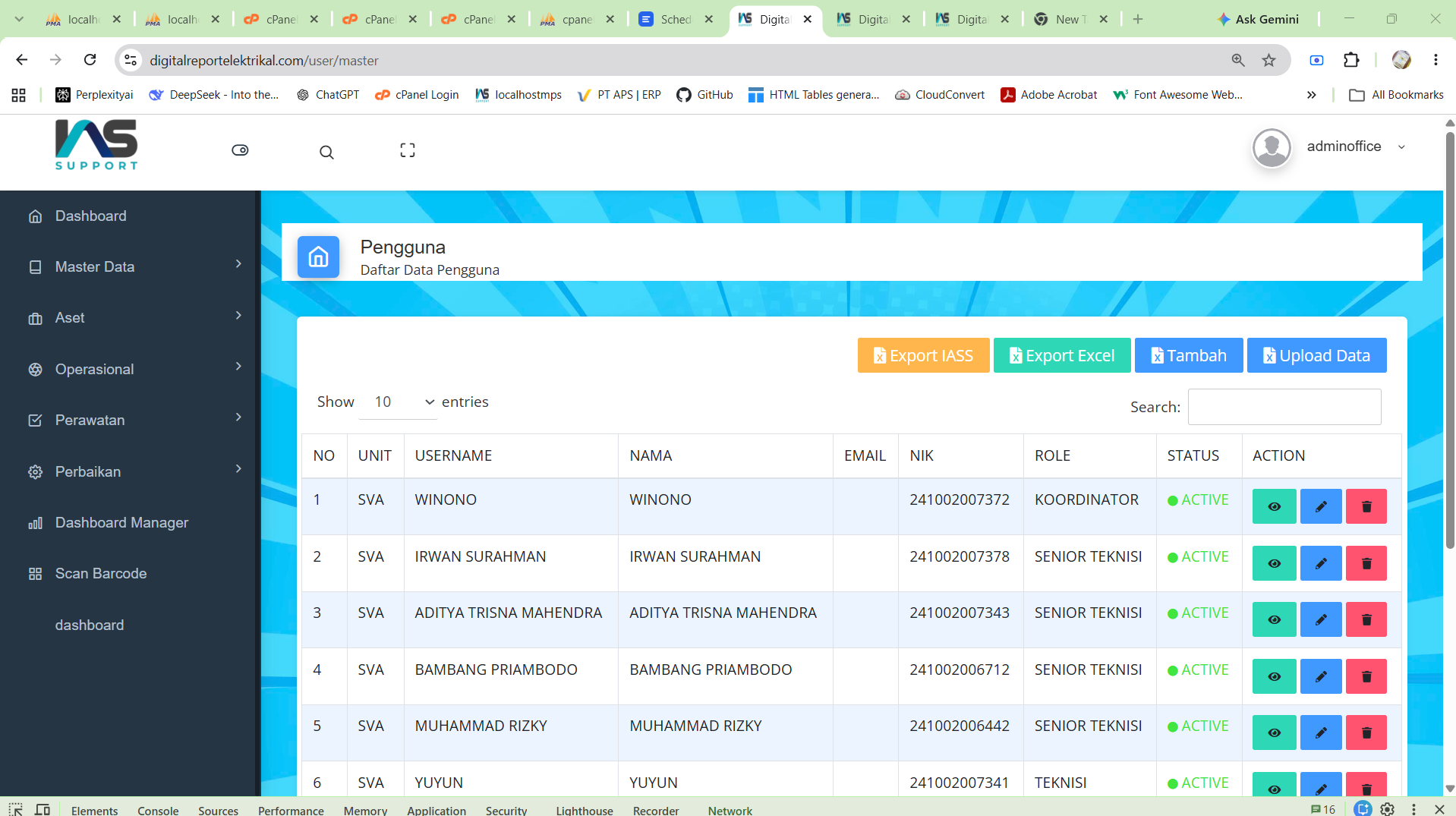Delete MUHAMMAD RIZKY with trash icon
The height and width of the screenshot is (816, 1456).
click(1366, 733)
